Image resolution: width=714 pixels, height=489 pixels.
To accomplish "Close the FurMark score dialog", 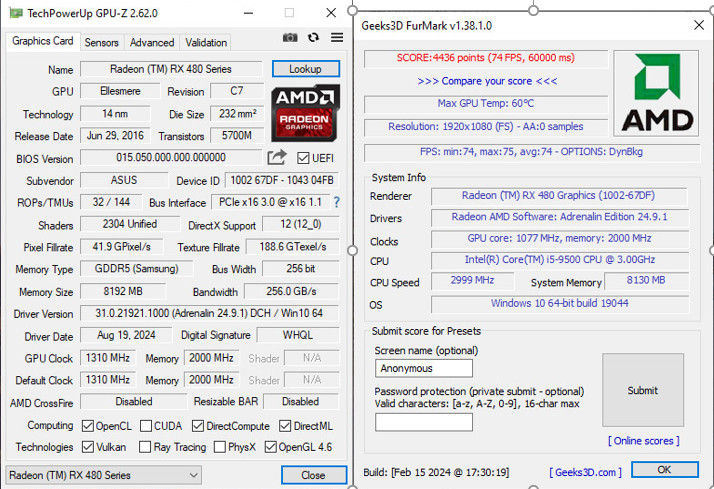I will tap(699, 25).
